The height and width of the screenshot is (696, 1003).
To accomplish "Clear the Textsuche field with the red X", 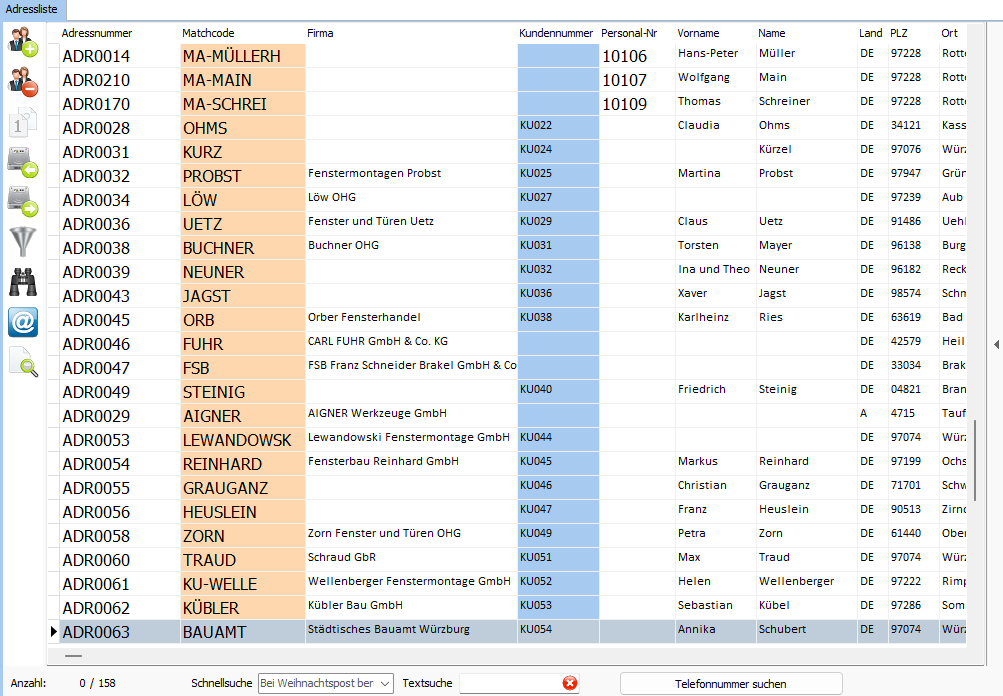I will 570,683.
